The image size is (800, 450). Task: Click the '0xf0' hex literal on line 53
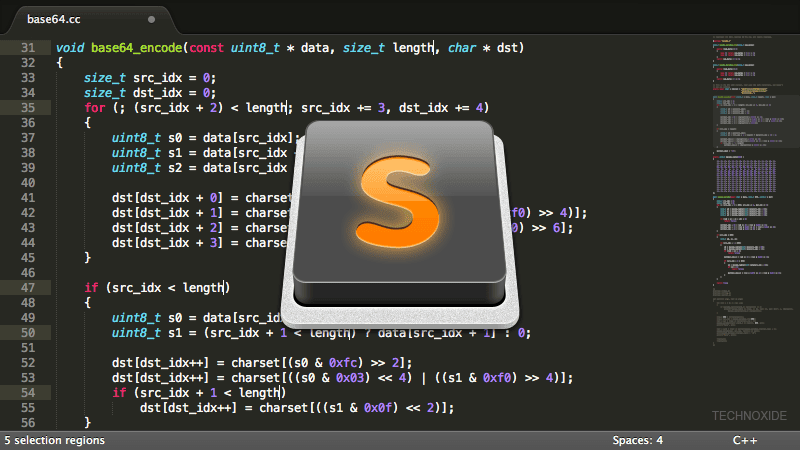point(497,378)
